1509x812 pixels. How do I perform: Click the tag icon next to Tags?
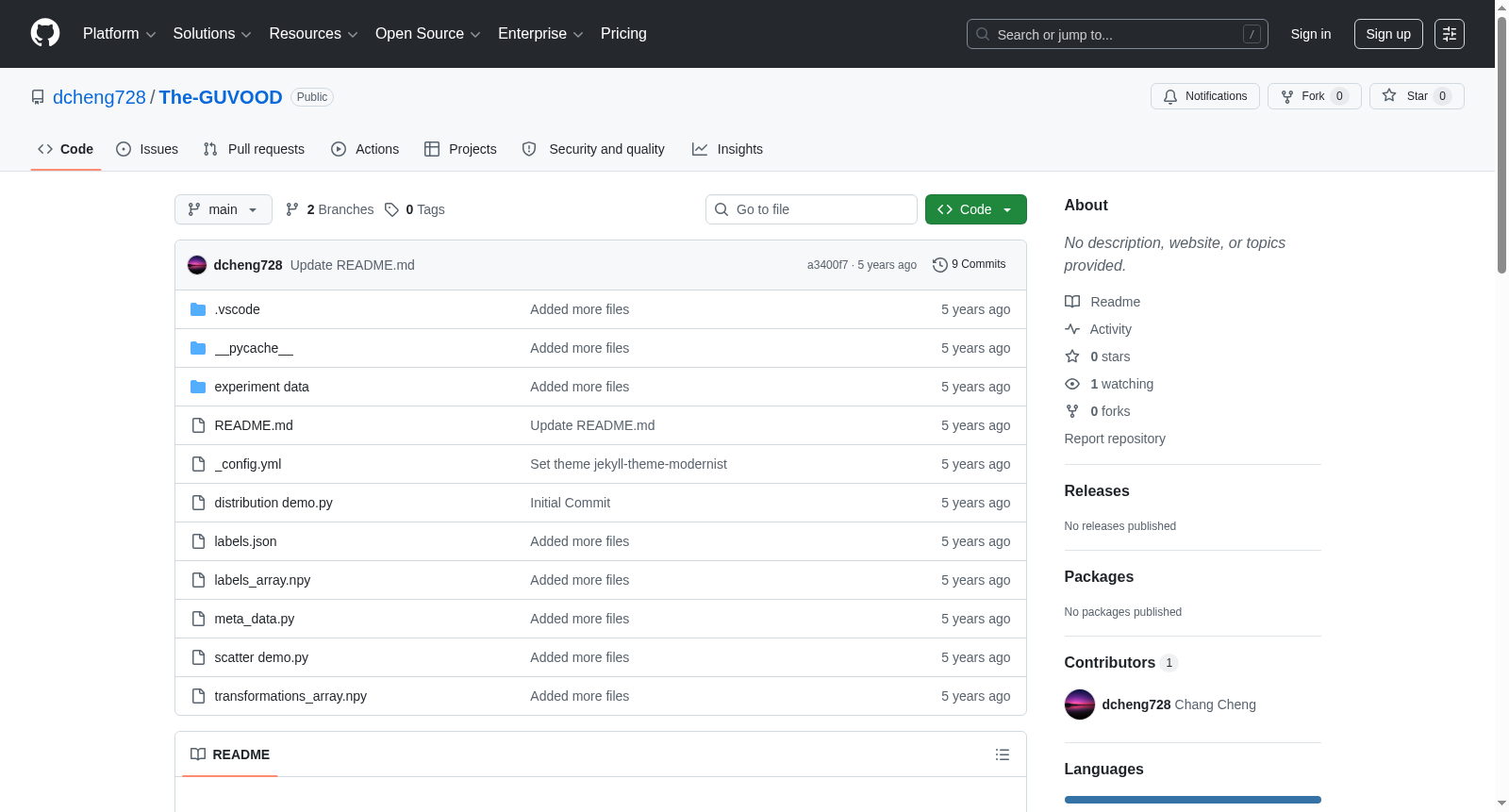(391, 209)
